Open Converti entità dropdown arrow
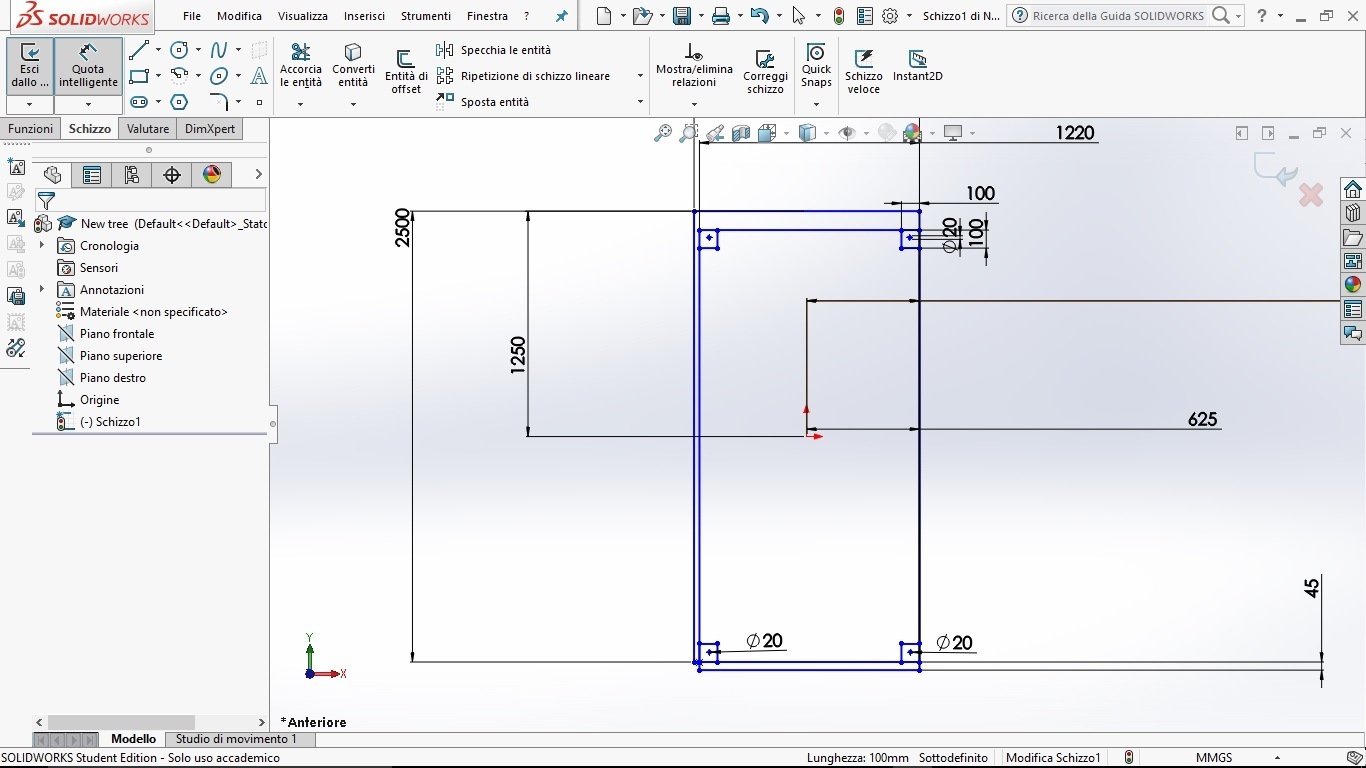The width and height of the screenshot is (1366, 768). click(x=353, y=104)
